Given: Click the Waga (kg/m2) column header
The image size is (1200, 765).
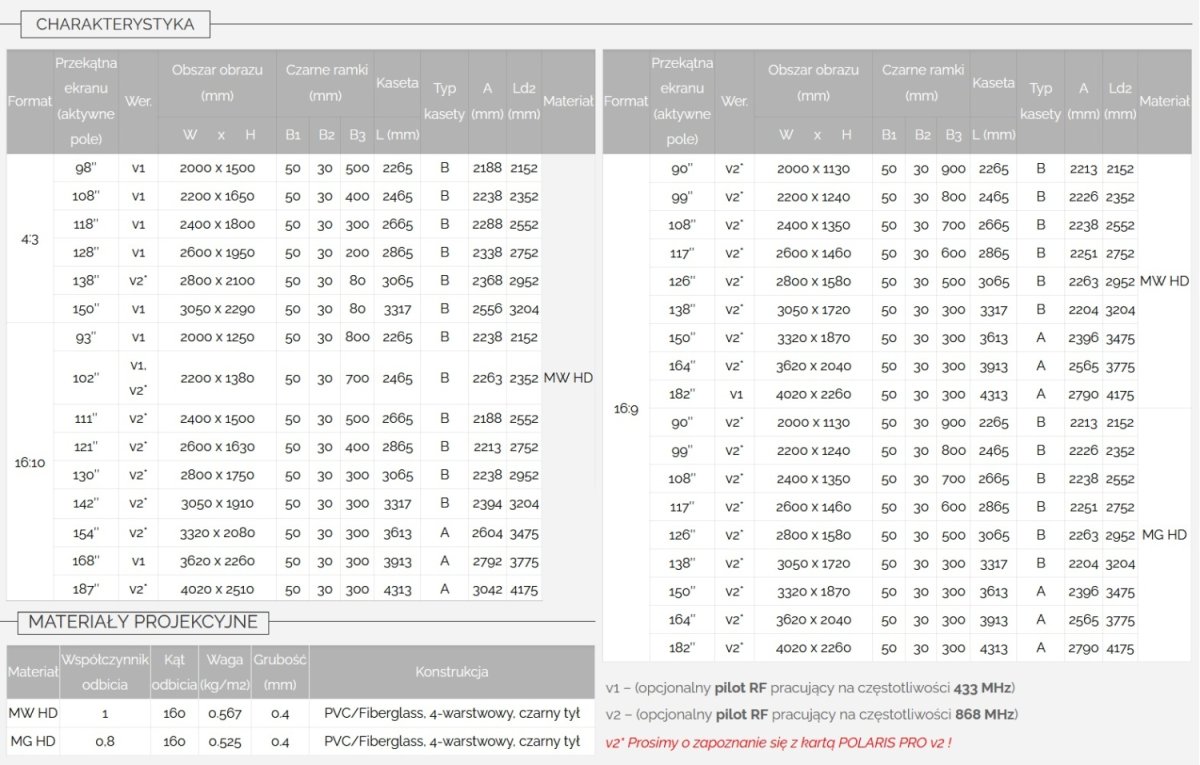Looking at the screenshot, I should point(225,672).
